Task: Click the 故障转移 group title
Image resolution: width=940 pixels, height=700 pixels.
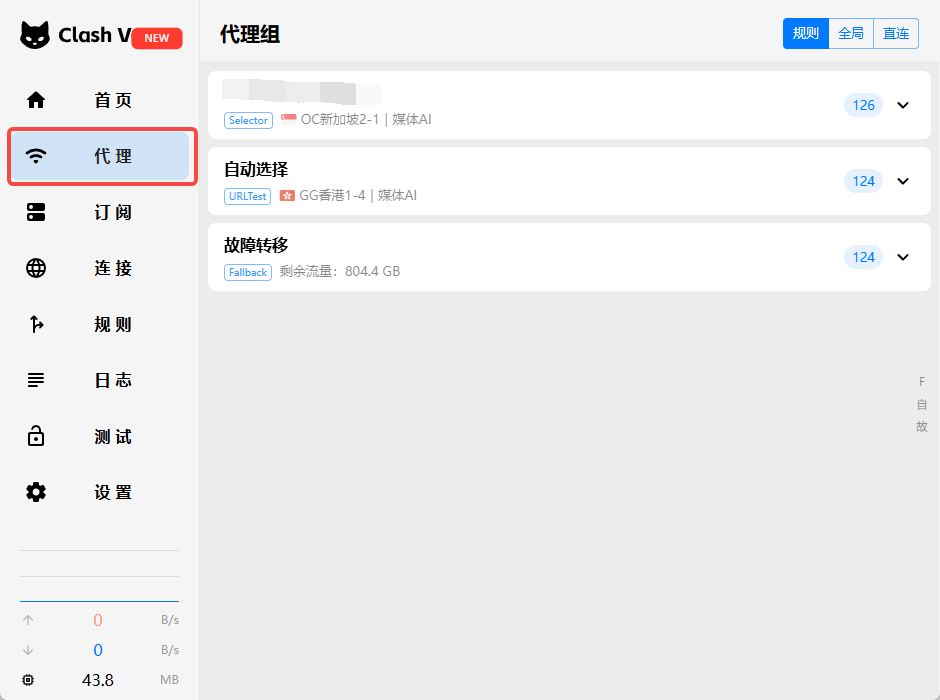Action: click(256, 245)
